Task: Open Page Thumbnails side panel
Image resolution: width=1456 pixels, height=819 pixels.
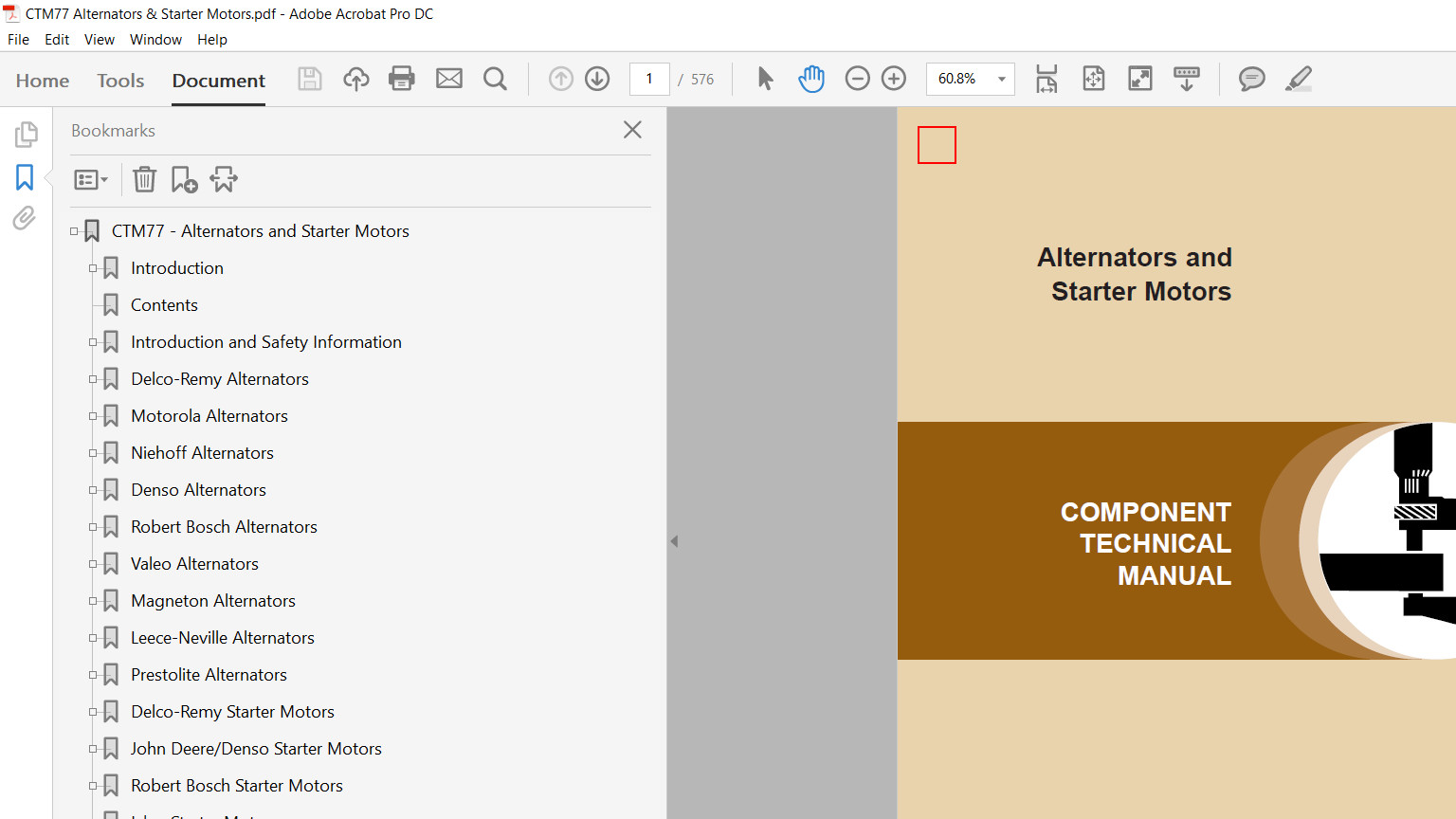Action: coord(26,135)
